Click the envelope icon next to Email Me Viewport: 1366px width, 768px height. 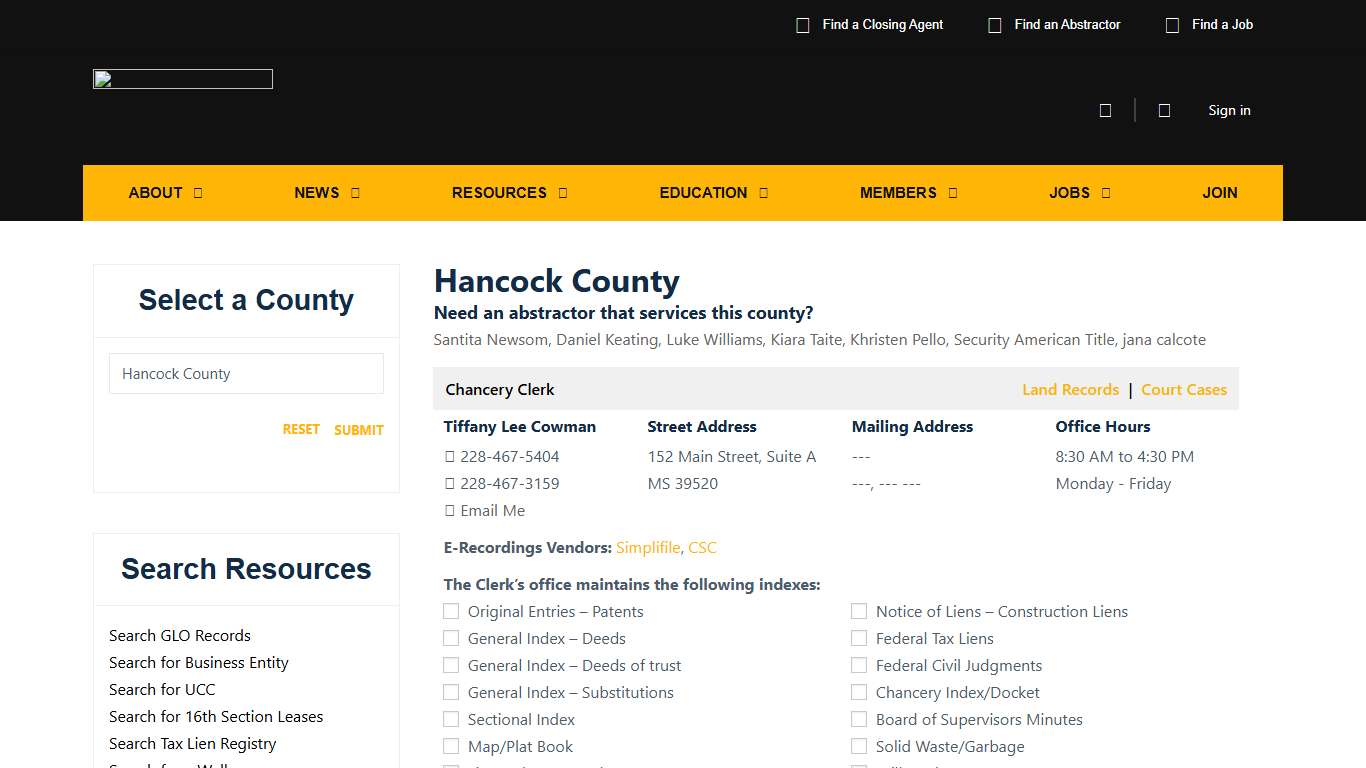[x=449, y=510]
